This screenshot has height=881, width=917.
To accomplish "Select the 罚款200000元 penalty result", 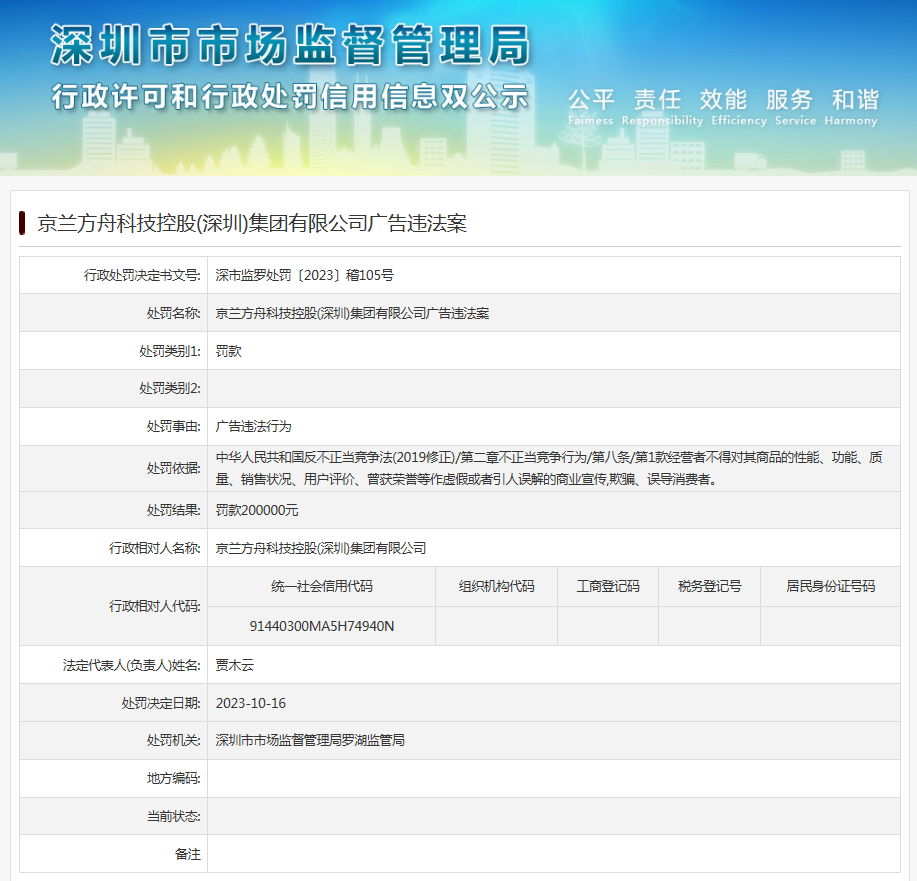I will [x=257, y=510].
